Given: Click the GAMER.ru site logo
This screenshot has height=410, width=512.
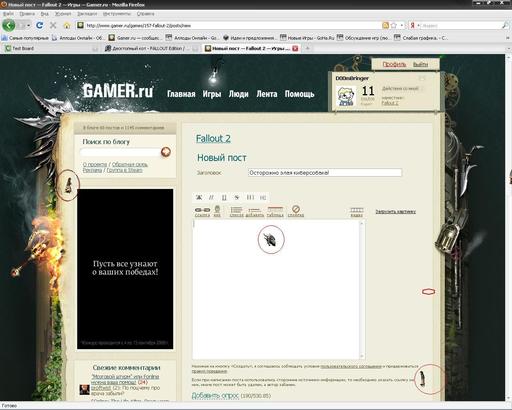Looking at the screenshot, I should [118, 91].
